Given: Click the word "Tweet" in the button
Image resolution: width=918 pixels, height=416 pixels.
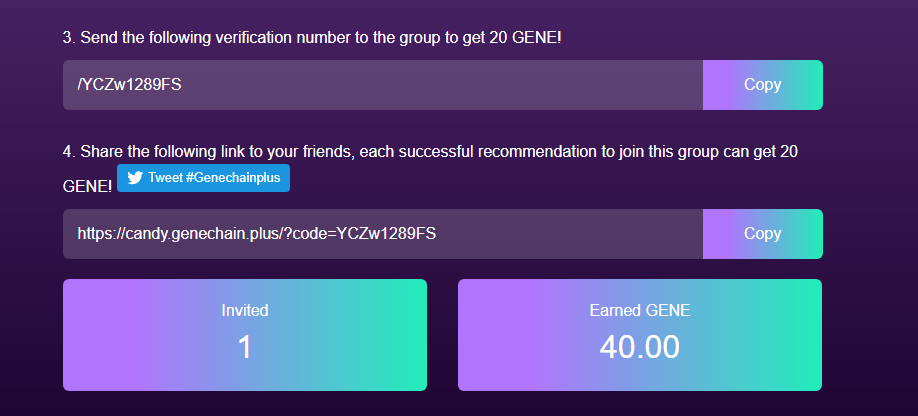Looking at the screenshot, I should pyautogui.click(x=165, y=178).
